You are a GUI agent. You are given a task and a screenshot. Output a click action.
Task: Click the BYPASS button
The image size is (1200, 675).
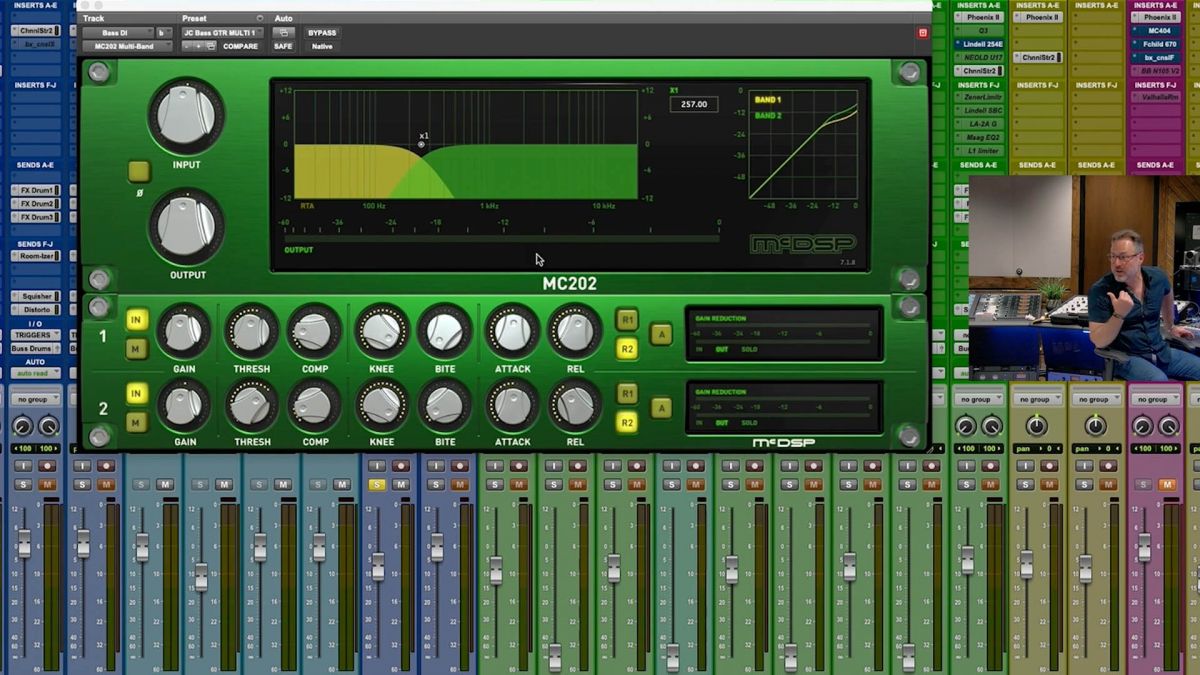(x=322, y=33)
